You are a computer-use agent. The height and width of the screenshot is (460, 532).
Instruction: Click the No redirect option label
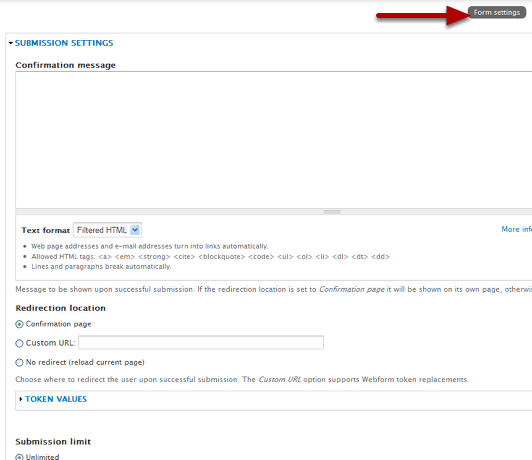pyautogui.click(x=85, y=362)
